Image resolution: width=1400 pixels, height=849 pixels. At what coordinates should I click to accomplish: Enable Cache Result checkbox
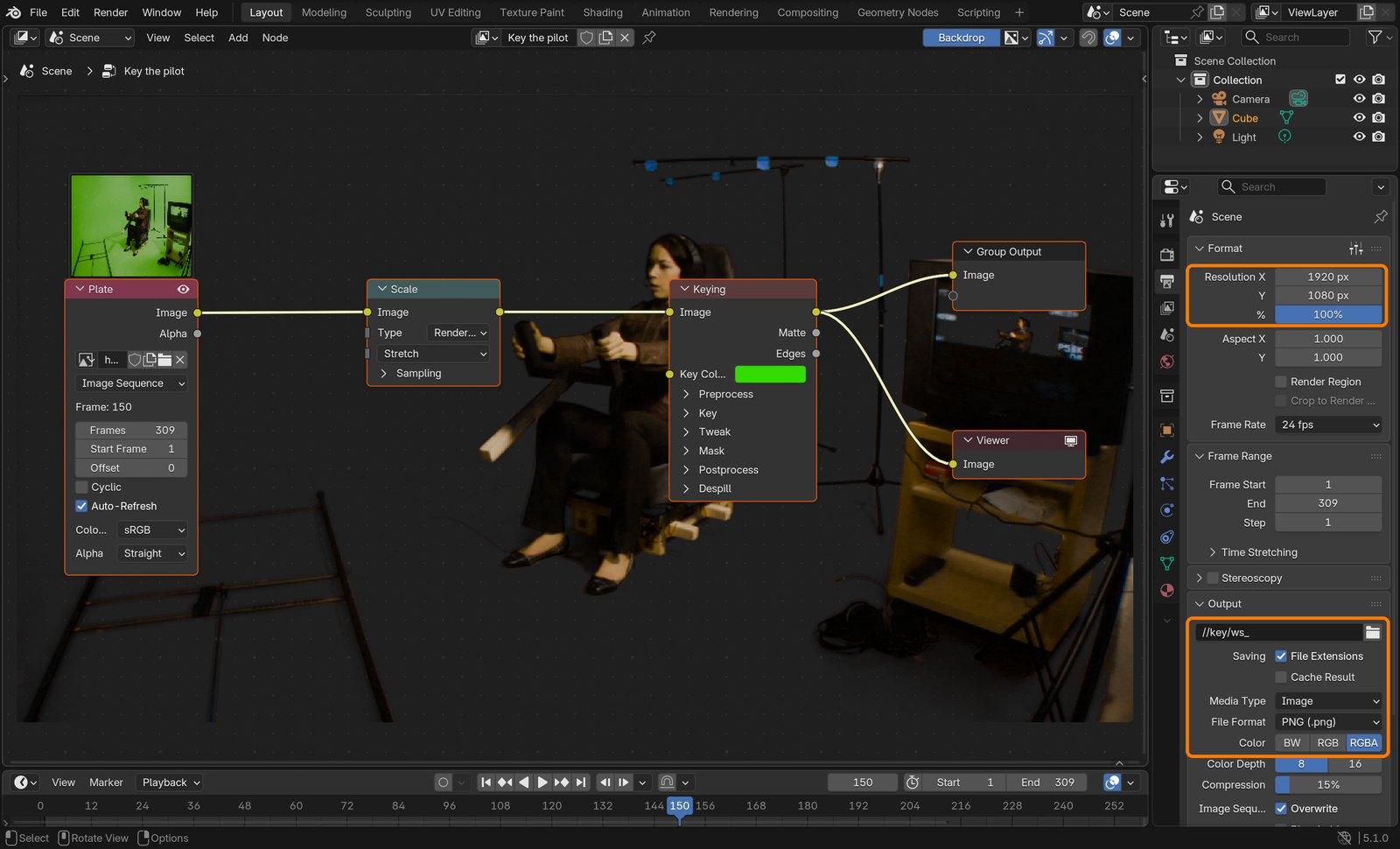(x=1281, y=677)
